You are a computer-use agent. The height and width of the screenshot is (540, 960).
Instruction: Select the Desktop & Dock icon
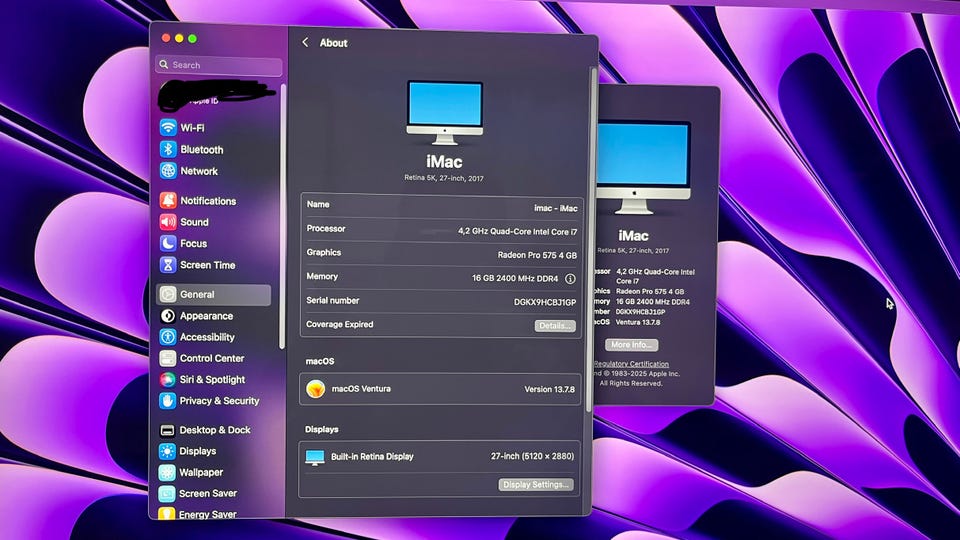pos(167,430)
